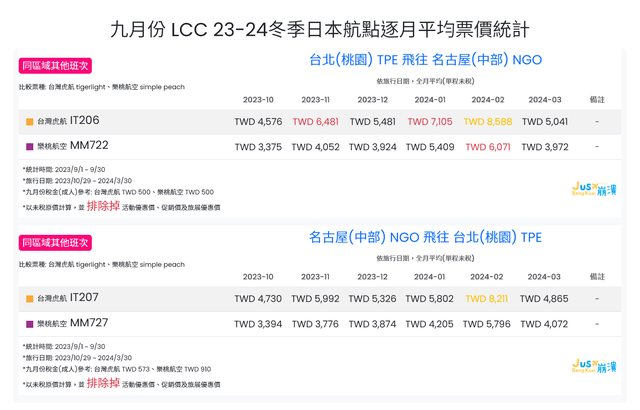Click the orange square beside IT206
The image size is (640, 410).
(x=30, y=122)
